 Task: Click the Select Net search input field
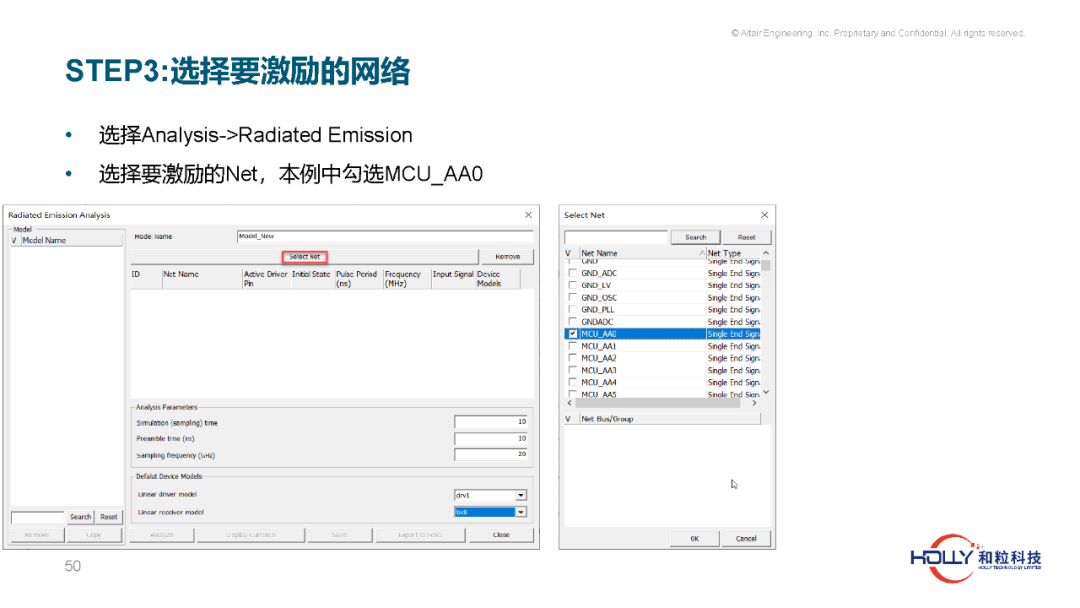point(616,238)
